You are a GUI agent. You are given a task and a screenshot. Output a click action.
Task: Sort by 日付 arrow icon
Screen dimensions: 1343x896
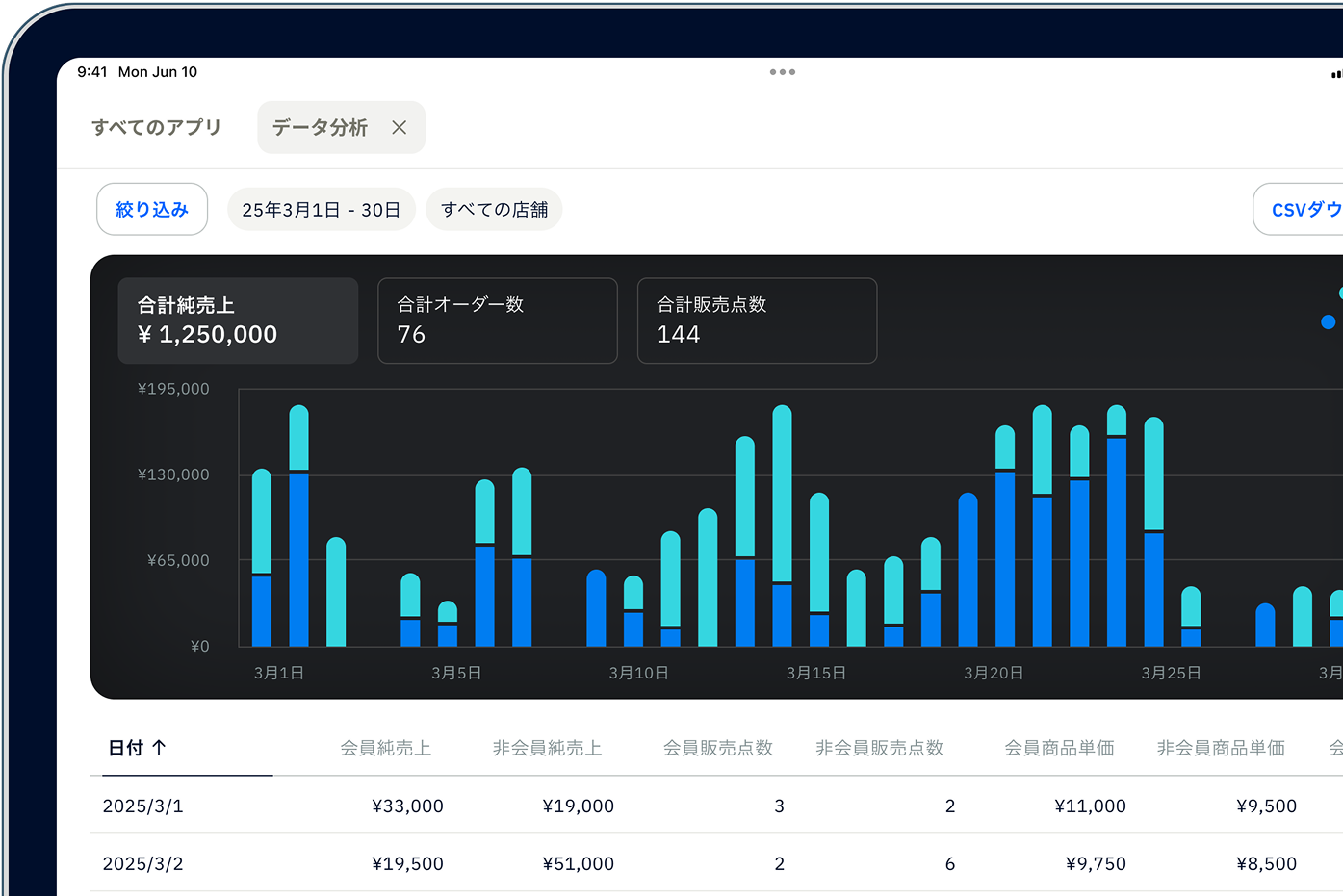point(160,747)
